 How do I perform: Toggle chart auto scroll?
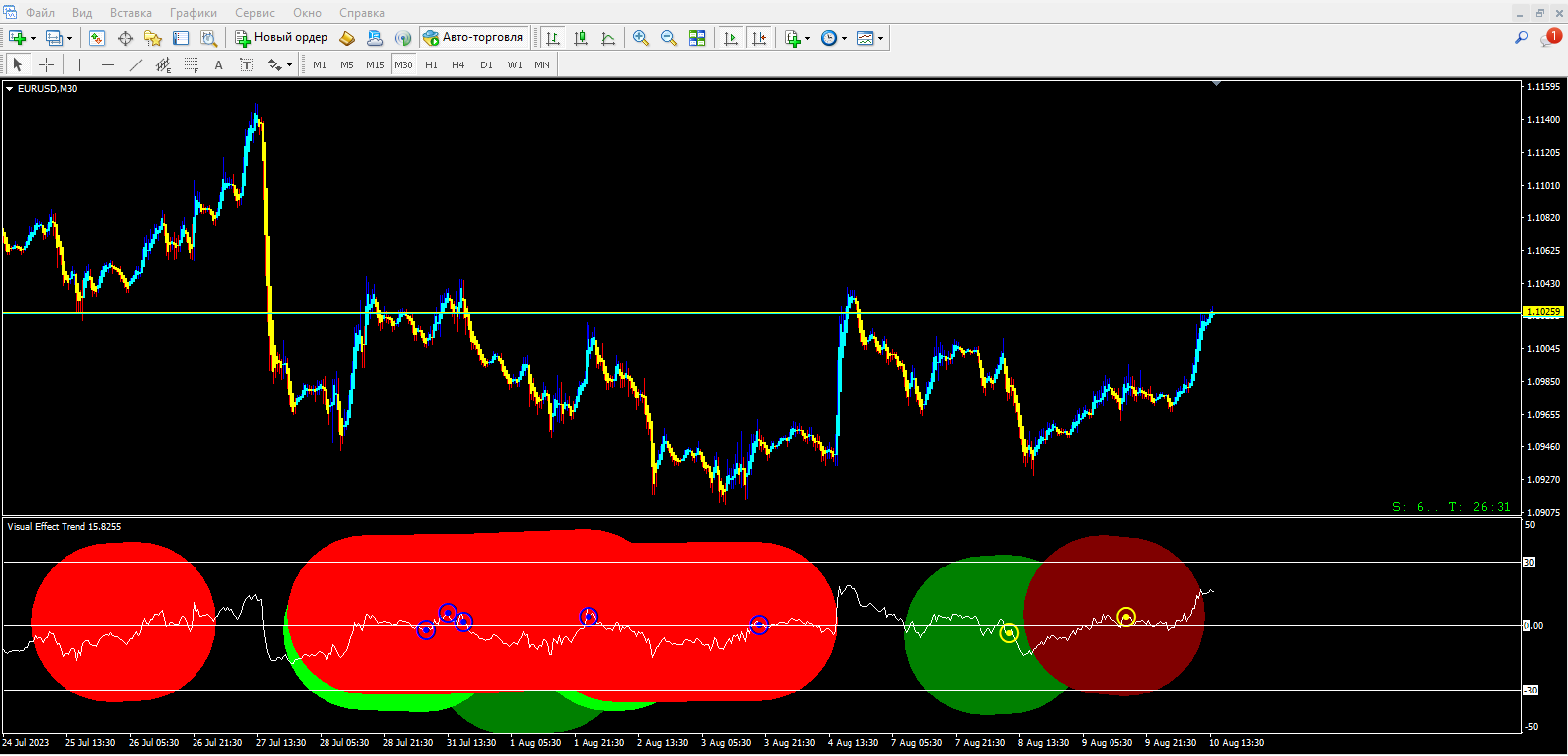[x=731, y=38]
